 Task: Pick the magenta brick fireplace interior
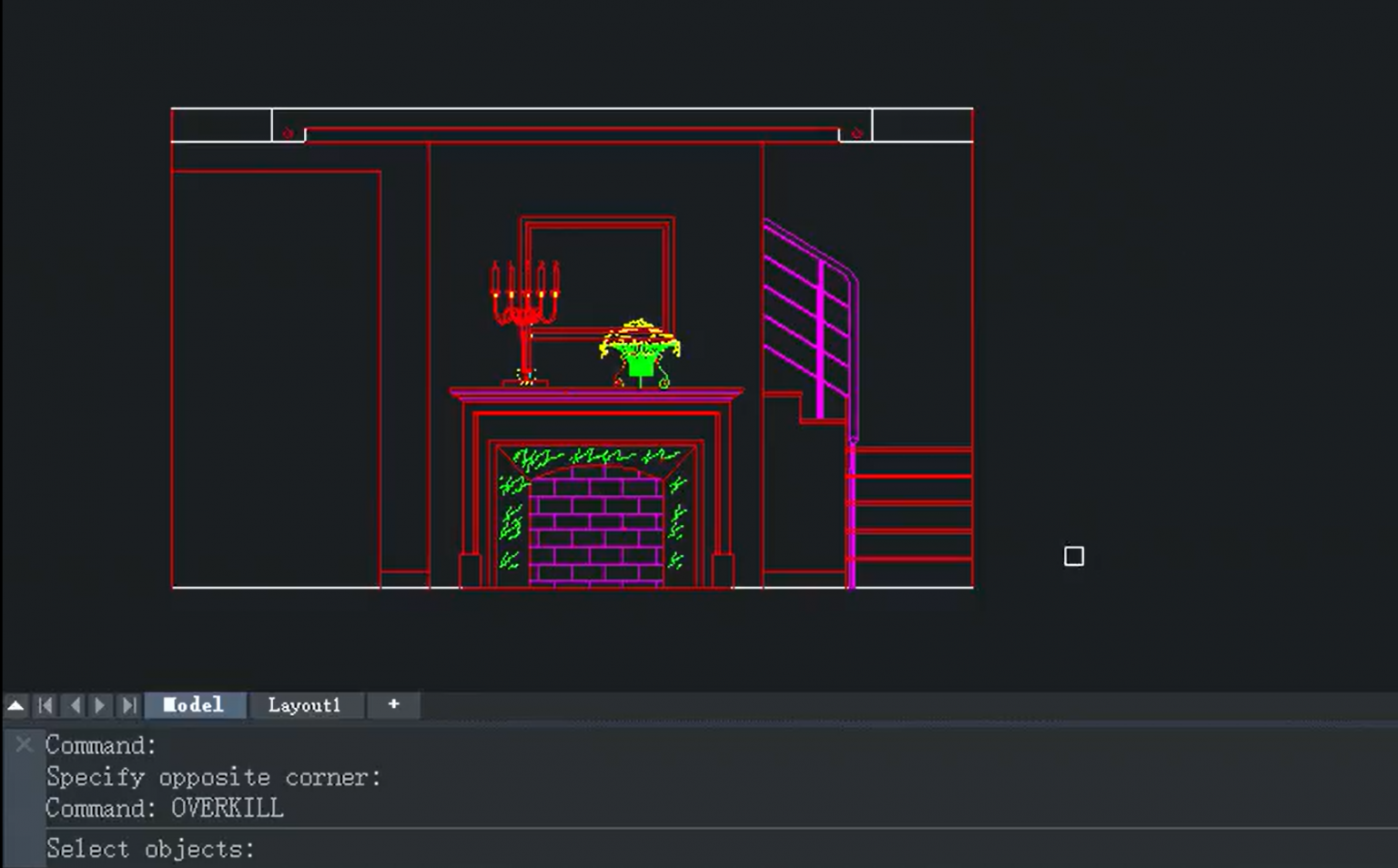coord(595,528)
